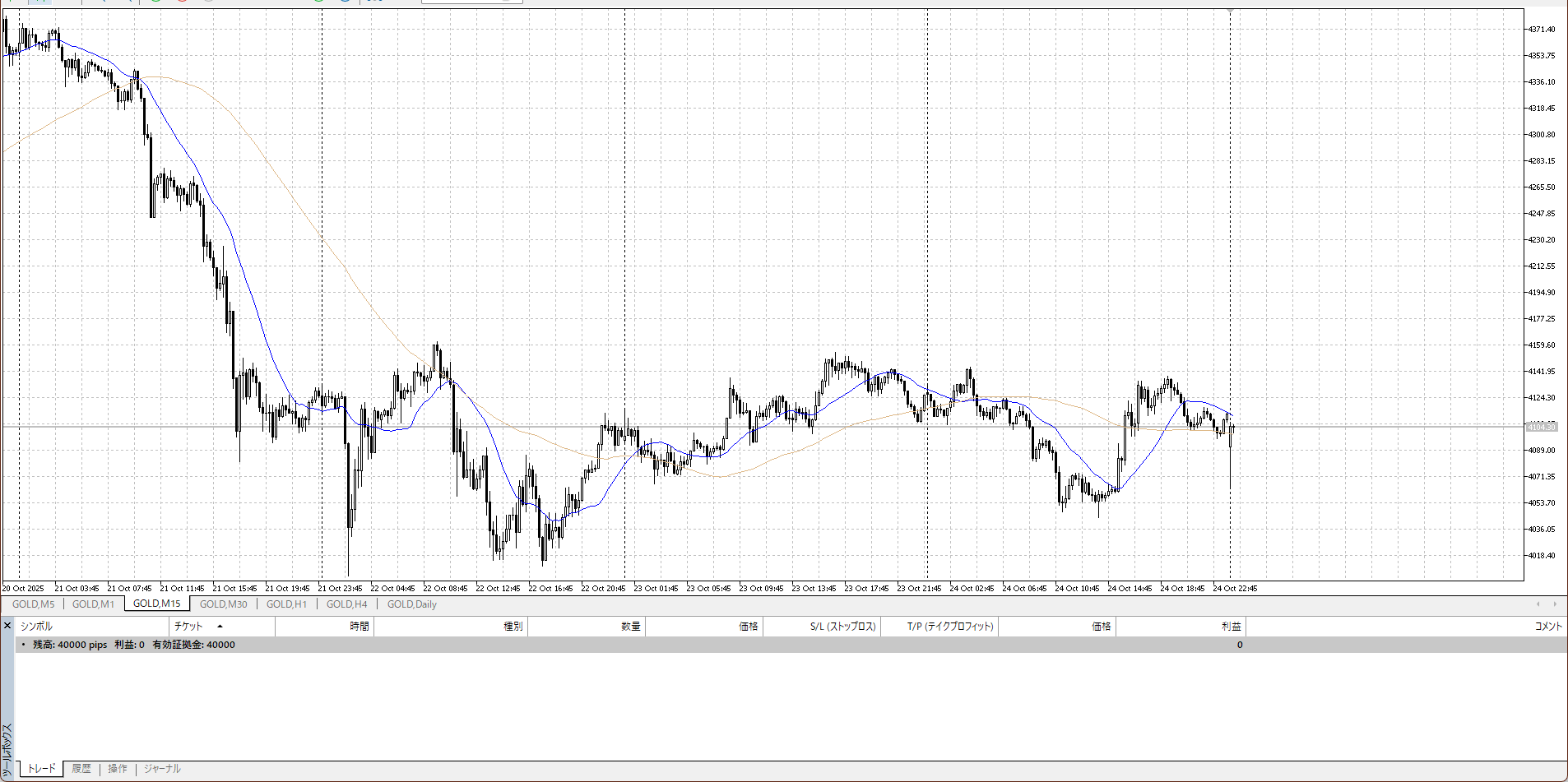The image size is (1568, 782).
Task: Sort by the シンボル column header
Action: [x=36, y=627]
